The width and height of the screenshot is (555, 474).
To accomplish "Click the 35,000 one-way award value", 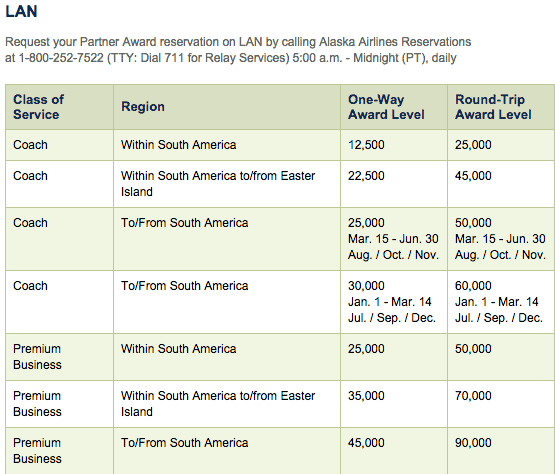I will (x=366, y=396).
